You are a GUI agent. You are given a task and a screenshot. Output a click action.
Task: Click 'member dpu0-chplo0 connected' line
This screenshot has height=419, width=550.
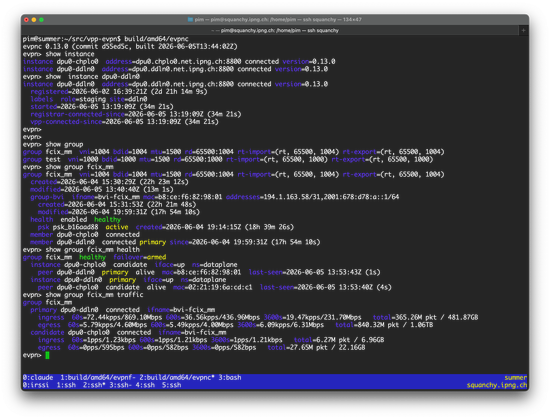click(x=85, y=235)
